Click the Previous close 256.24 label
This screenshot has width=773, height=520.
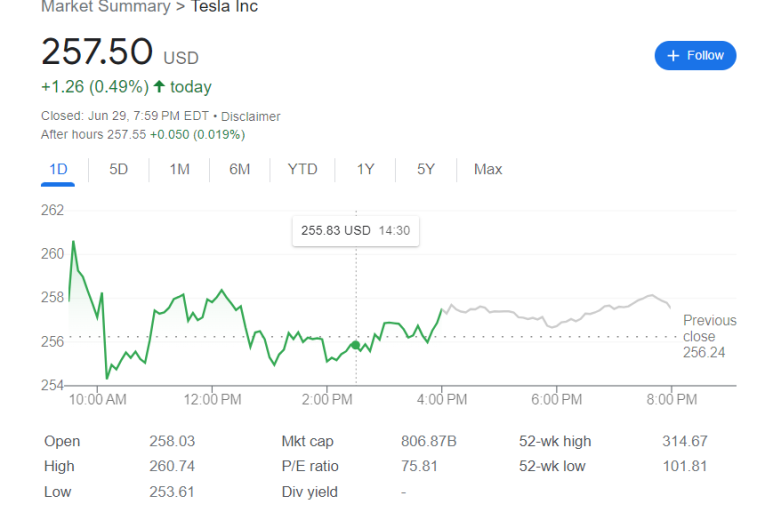click(x=709, y=336)
